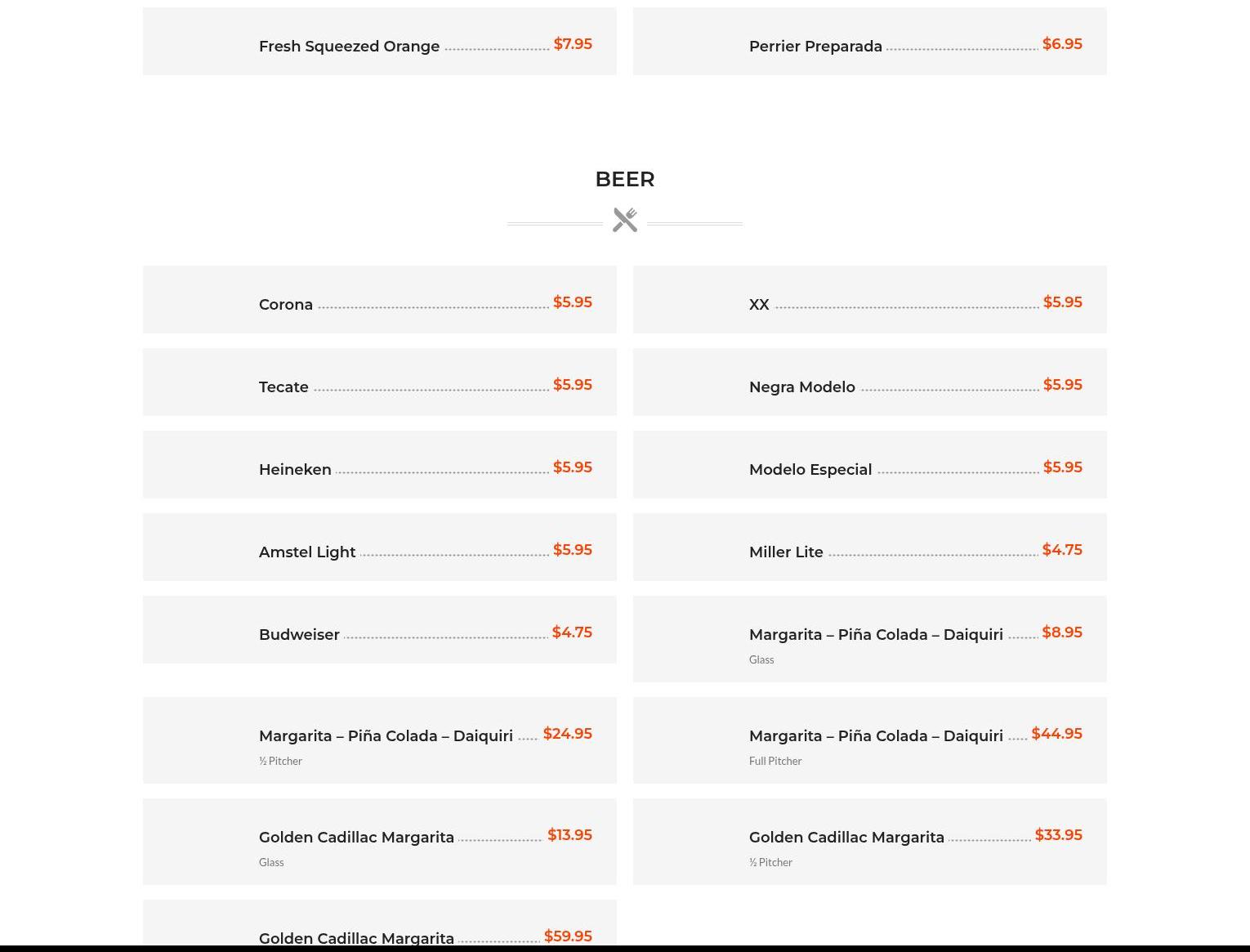Screen dimensions: 1250x952
Task: Click the Margarita – Piña Colada – Daiquiri title priced $44.95
Action: (876, 736)
